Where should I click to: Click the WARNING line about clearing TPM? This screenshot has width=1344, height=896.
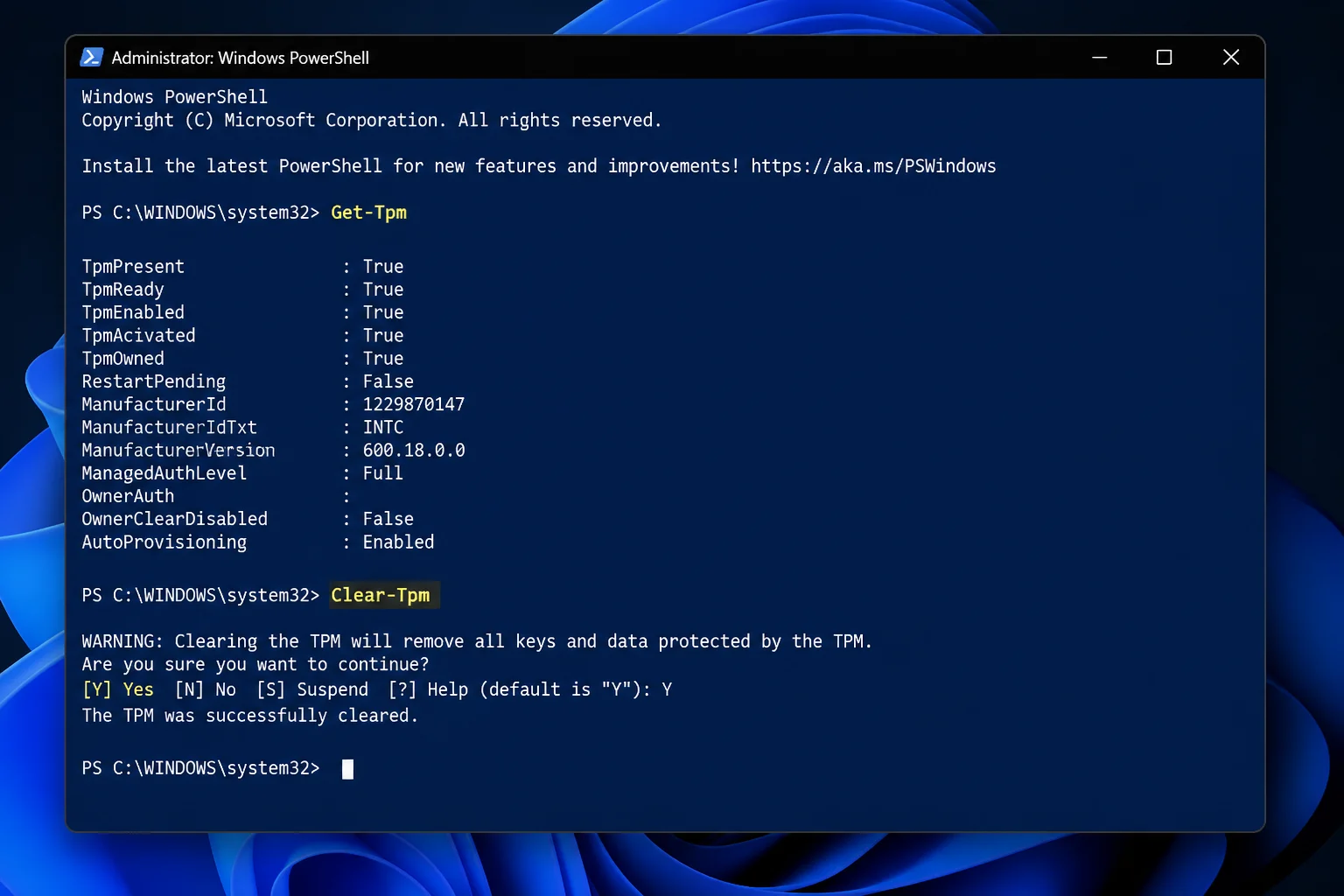point(477,641)
